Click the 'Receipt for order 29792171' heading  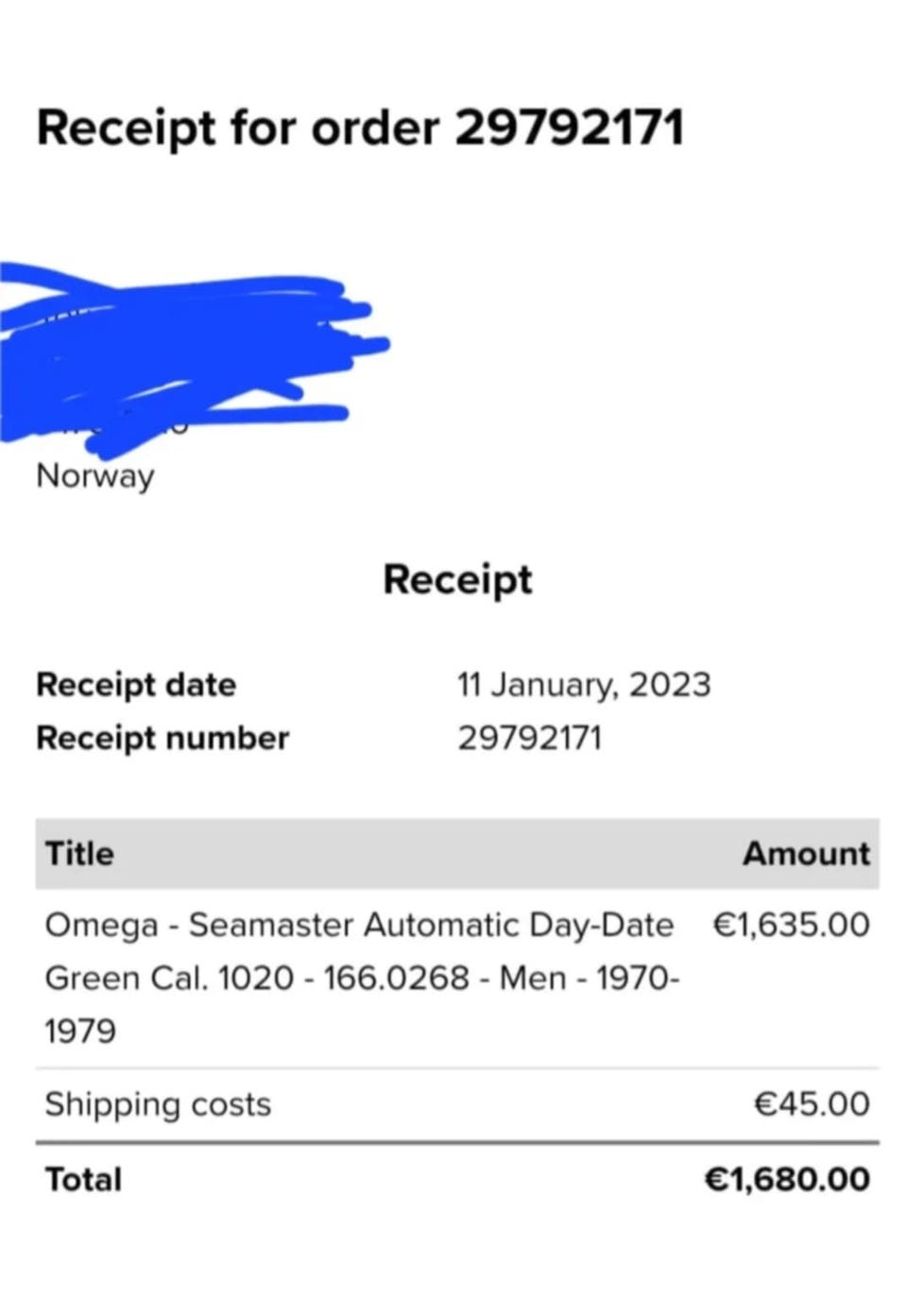pyautogui.click(x=360, y=129)
